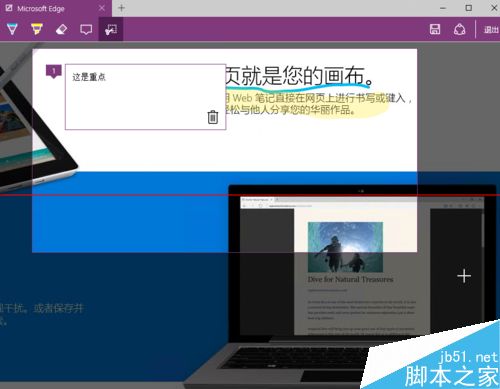Click the heading text 页就是您的画布
The image size is (500, 389).
[299, 76]
